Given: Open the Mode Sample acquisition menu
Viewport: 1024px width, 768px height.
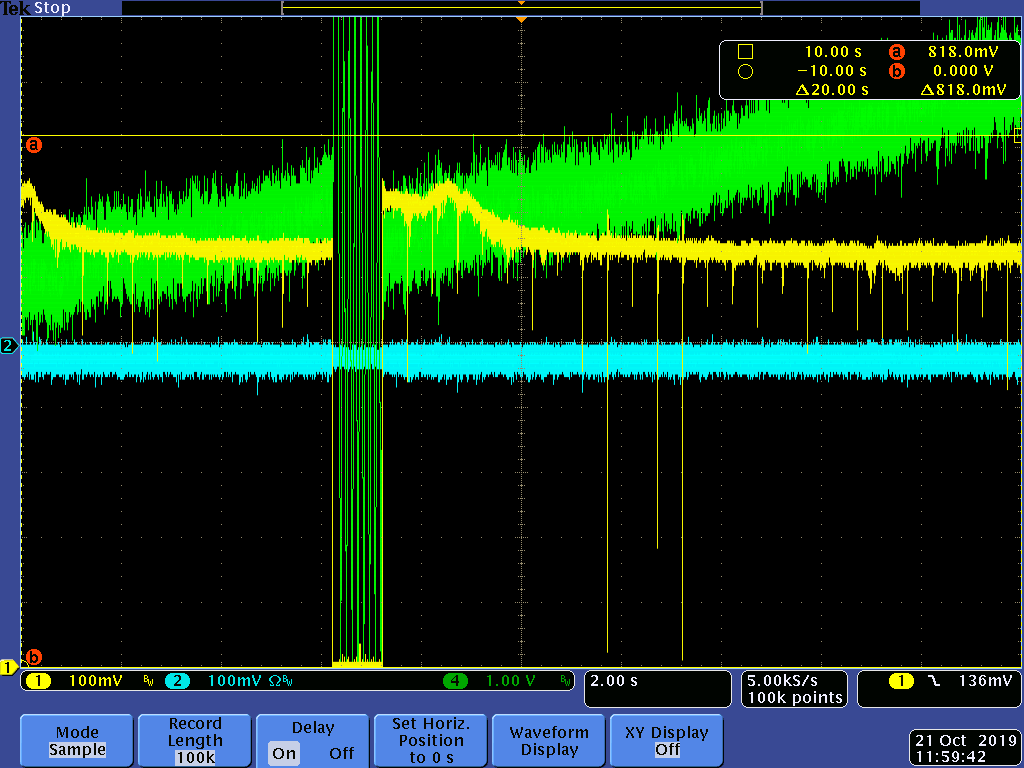Looking at the screenshot, I should point(77,741).
